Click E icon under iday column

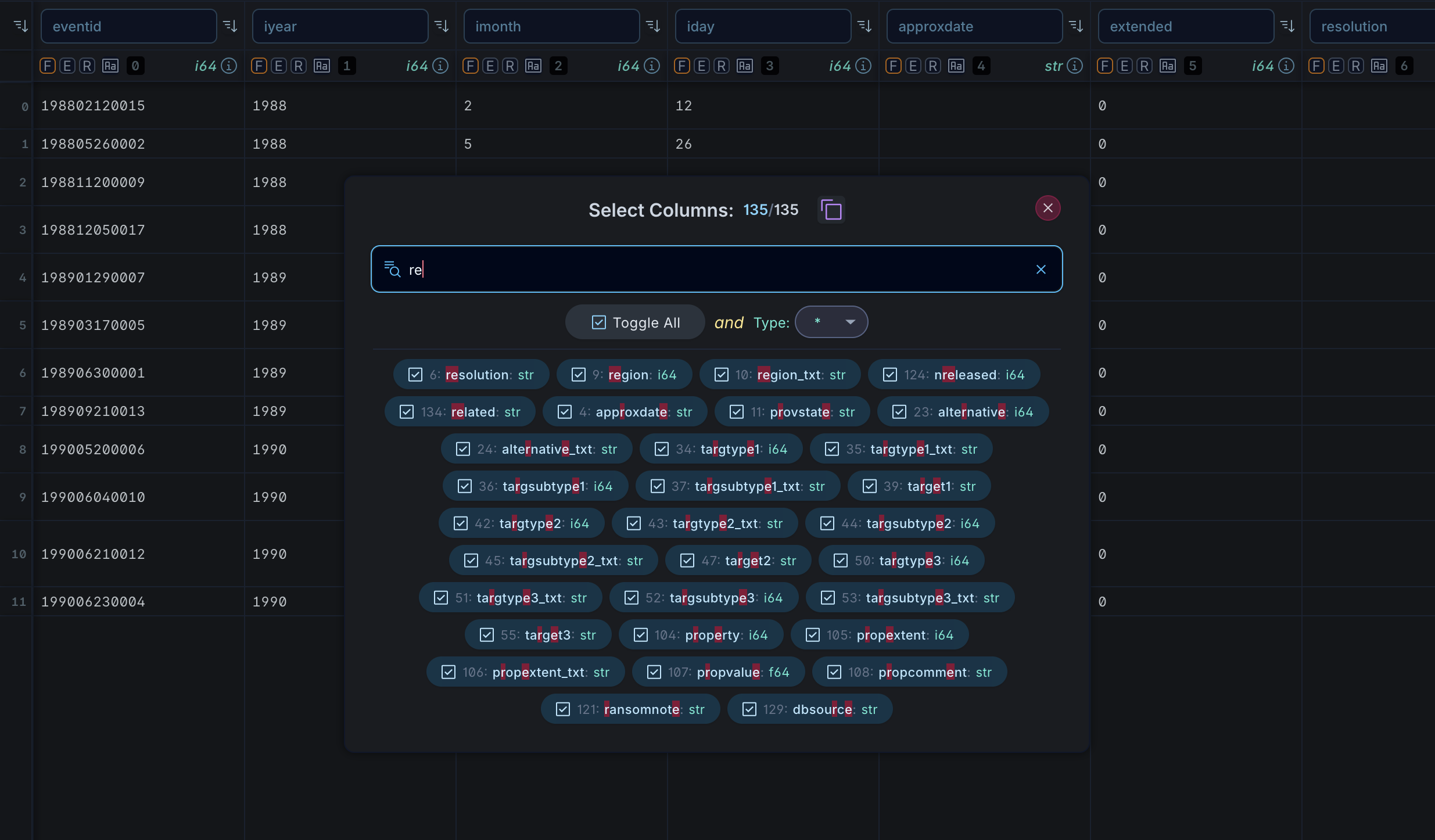[x=702, y=66]
